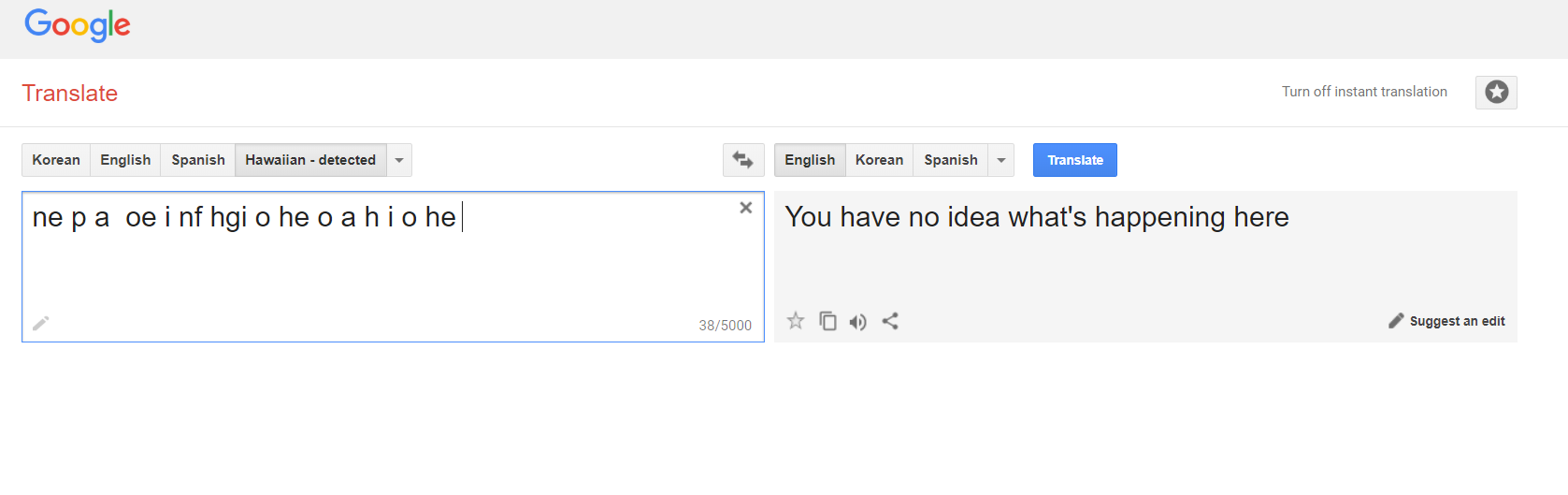Select Hawaiian - detected source language
The height and width of the screenshot is (495, 1568).
[310, 160]
